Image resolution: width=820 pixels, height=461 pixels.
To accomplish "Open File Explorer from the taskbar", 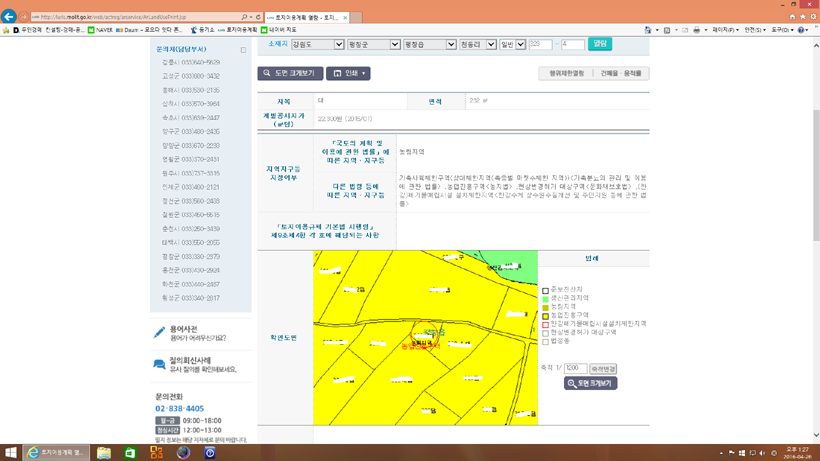I will [104, 453].
